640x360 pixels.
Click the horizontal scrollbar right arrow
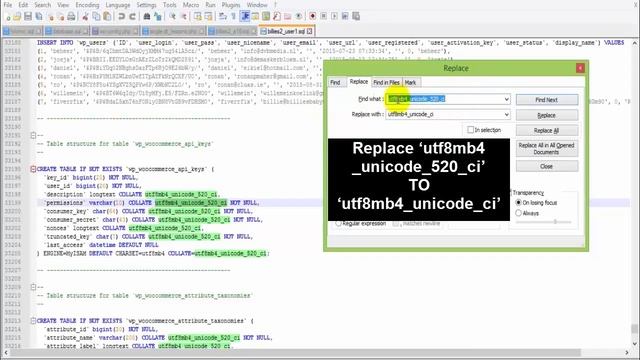[627, 352]
